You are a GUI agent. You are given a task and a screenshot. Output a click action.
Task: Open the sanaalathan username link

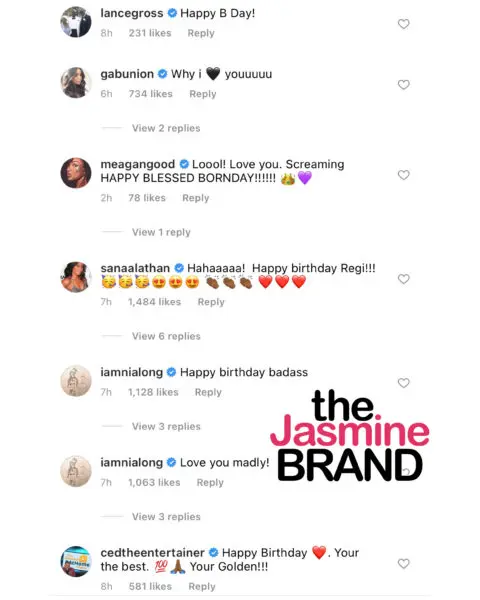tap(135, 268)
